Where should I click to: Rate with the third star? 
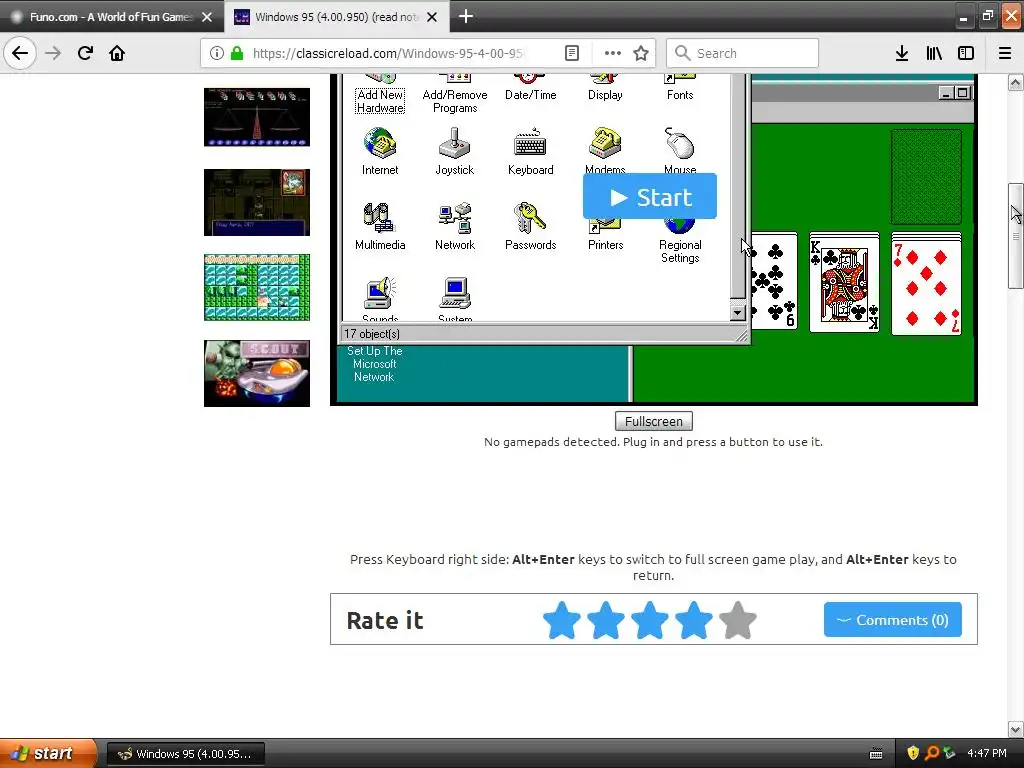(650, 620)
